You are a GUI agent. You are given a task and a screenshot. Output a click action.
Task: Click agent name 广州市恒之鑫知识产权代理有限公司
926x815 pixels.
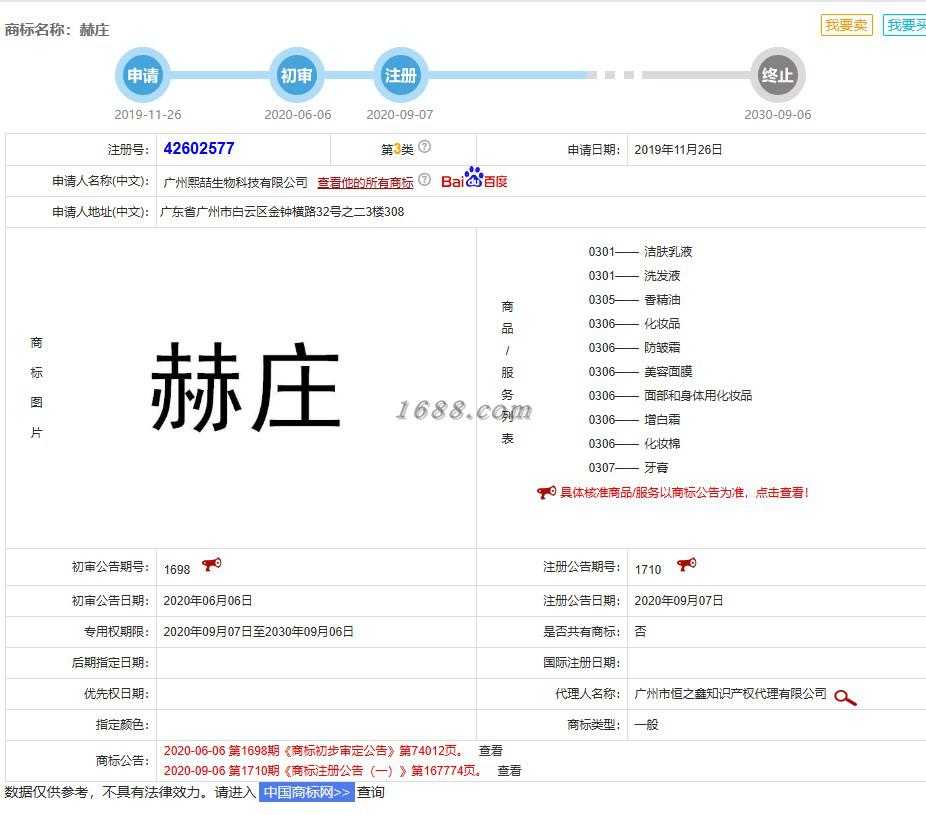click(731, 694)
